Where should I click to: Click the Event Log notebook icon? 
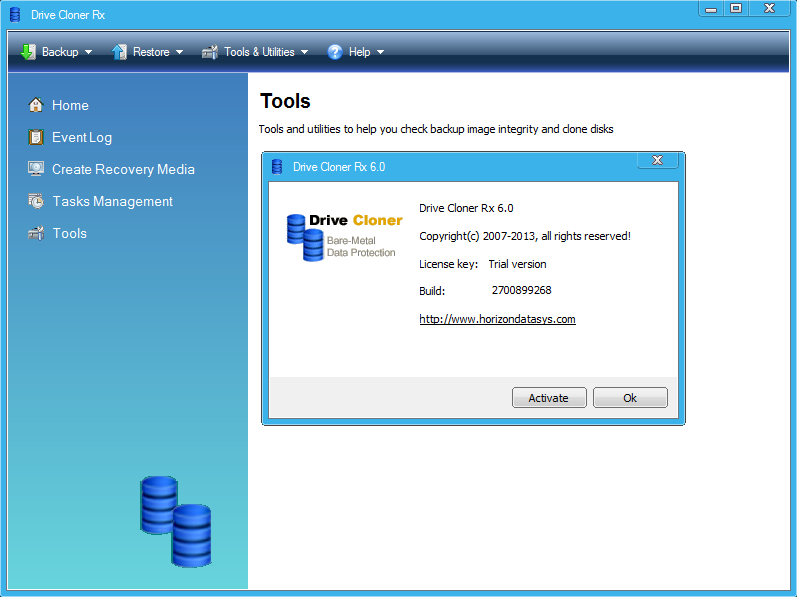36,137
